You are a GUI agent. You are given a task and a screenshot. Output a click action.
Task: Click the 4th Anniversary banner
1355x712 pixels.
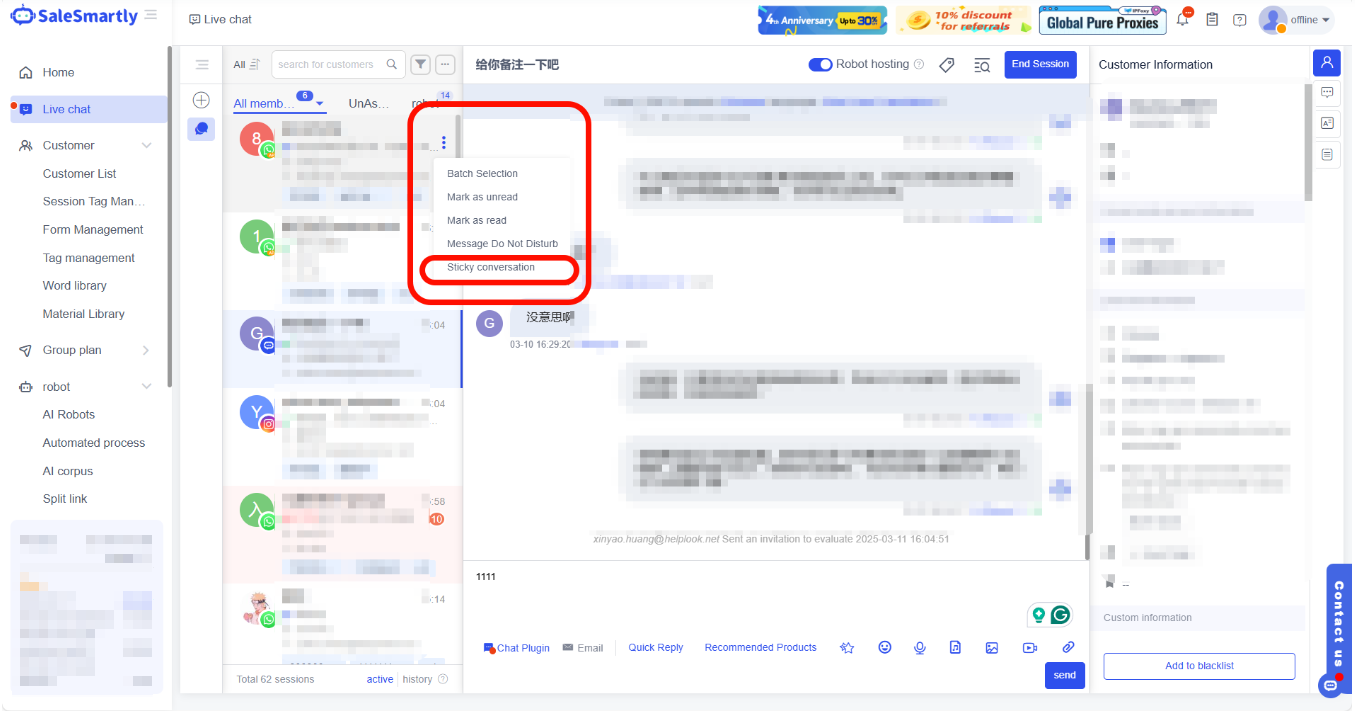click(x=822, y=20)
